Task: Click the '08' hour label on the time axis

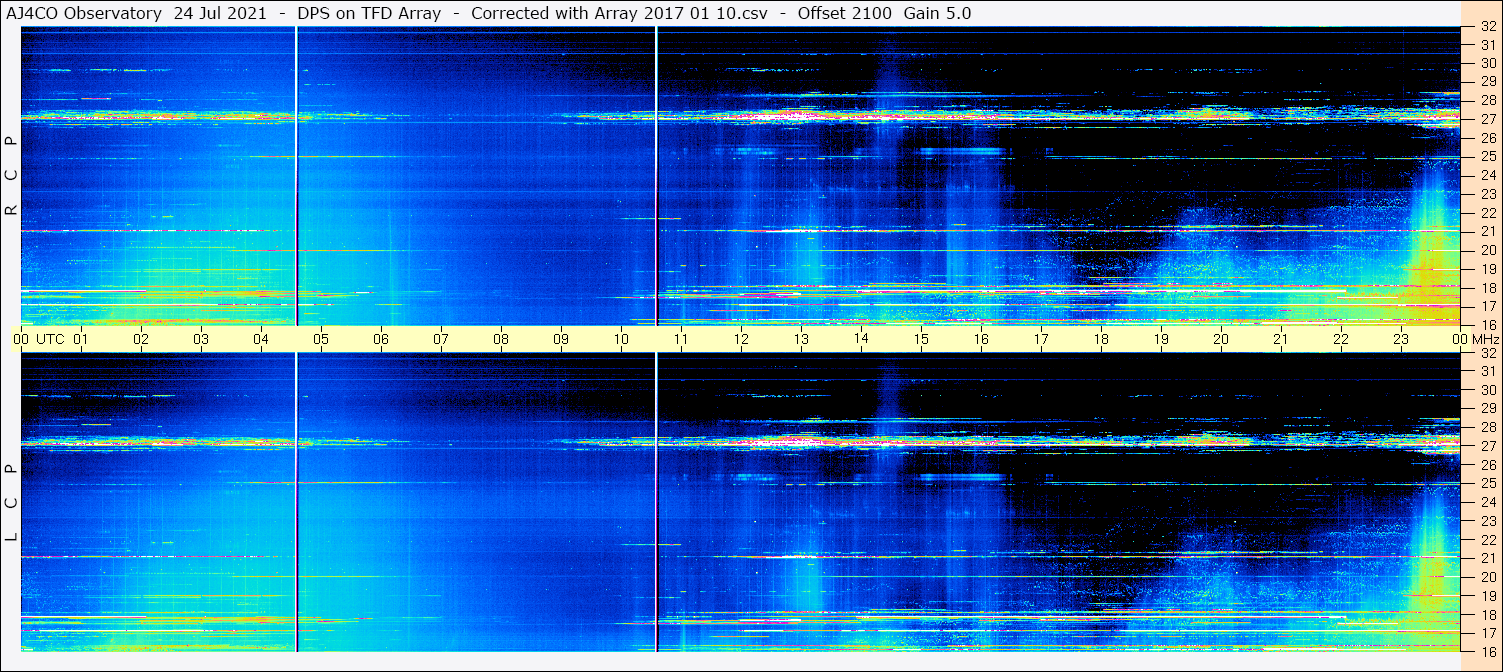Action: tap(501, 339)
